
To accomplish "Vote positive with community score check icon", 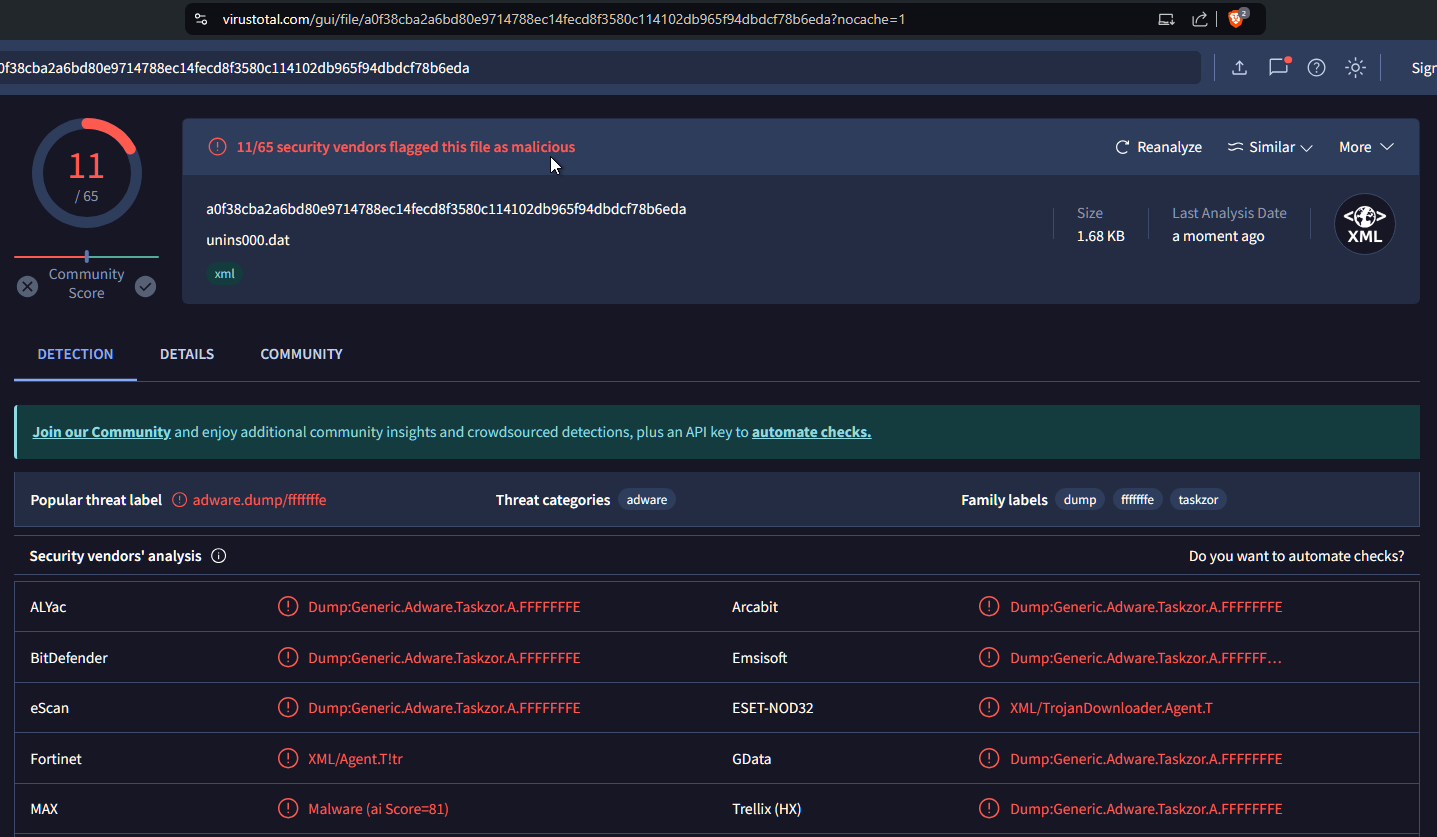I will (x=146, y=287).
